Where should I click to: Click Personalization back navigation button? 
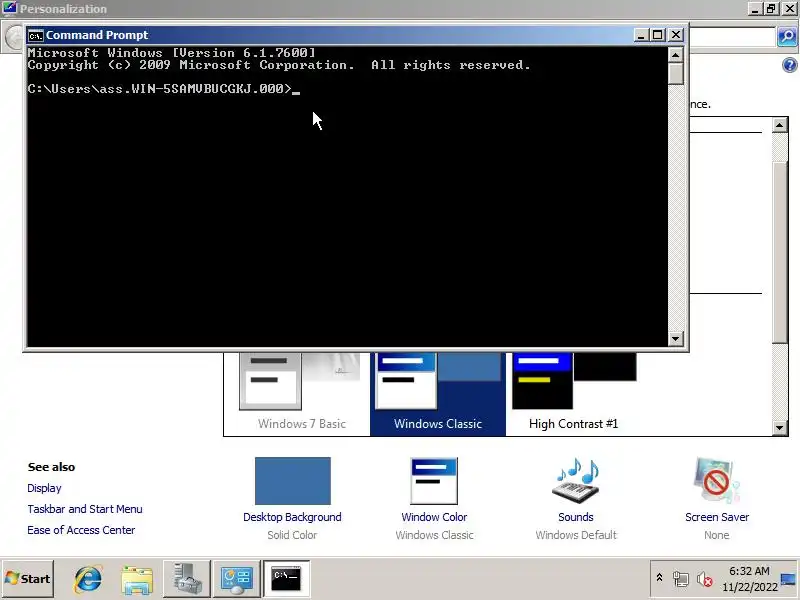tap(14, 37)
